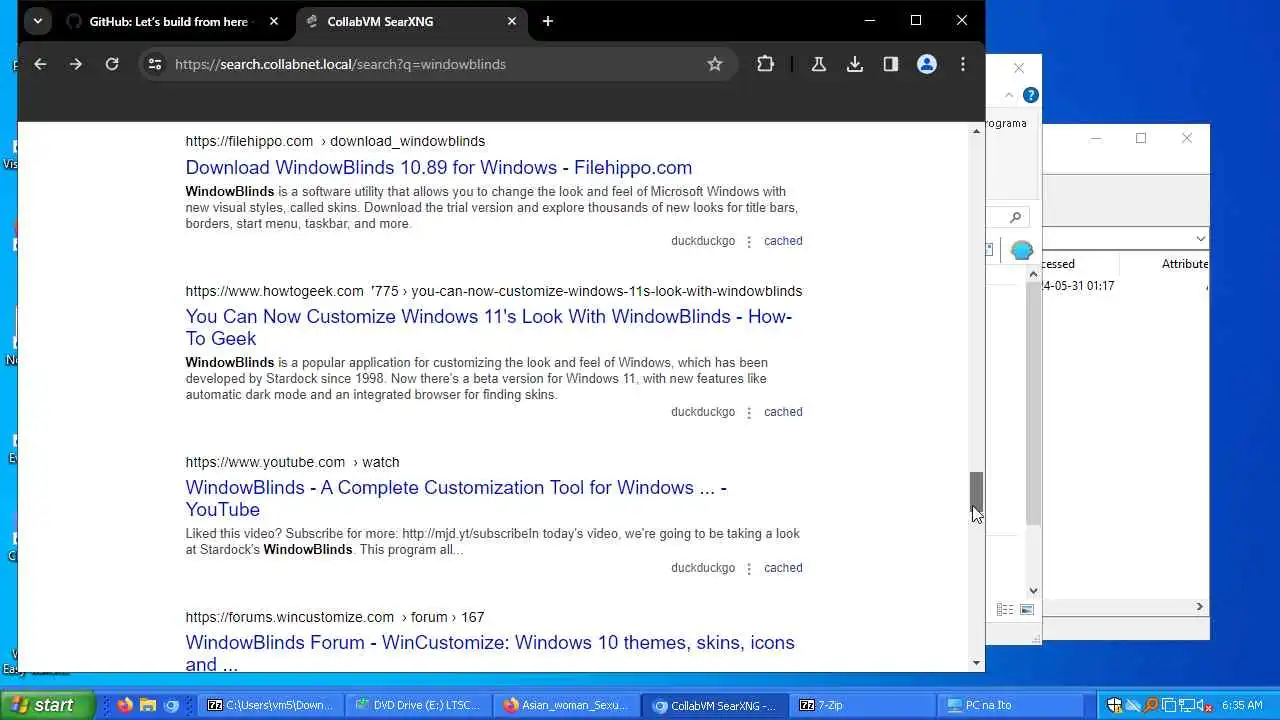Sort by Attributes column in 7-Zip
This screenshot has width=1280, height=720.
[x=1184, y=264]
